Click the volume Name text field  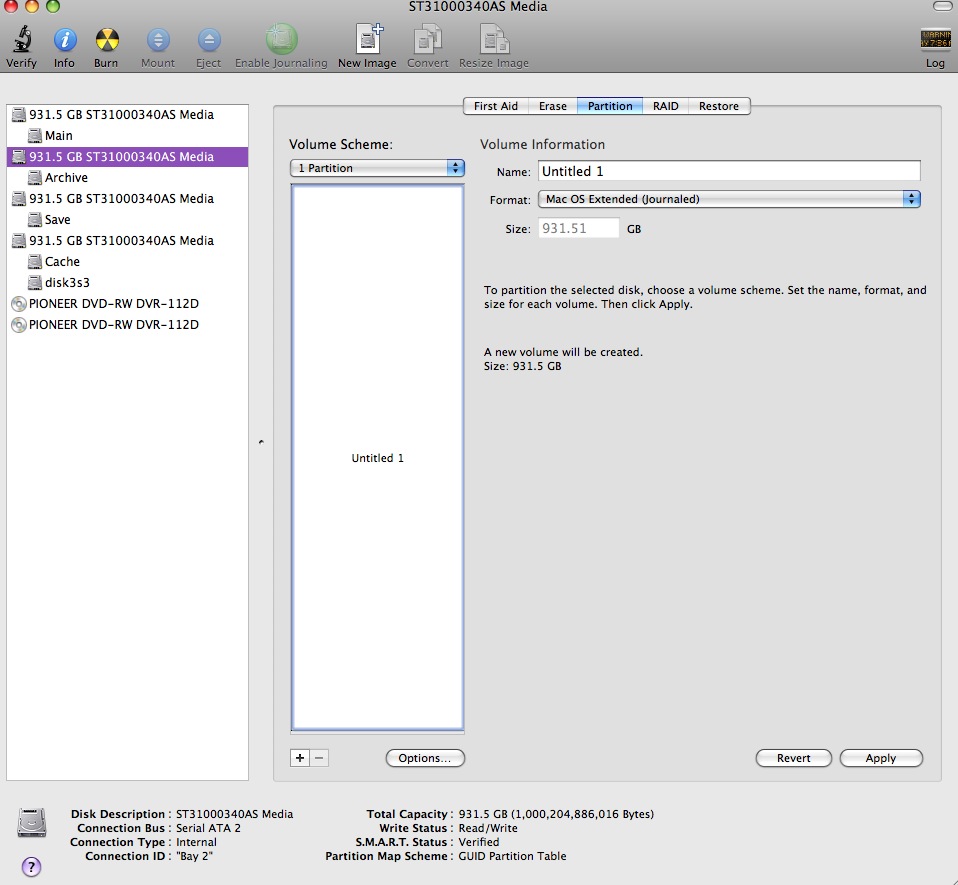(x=728, y=171)
